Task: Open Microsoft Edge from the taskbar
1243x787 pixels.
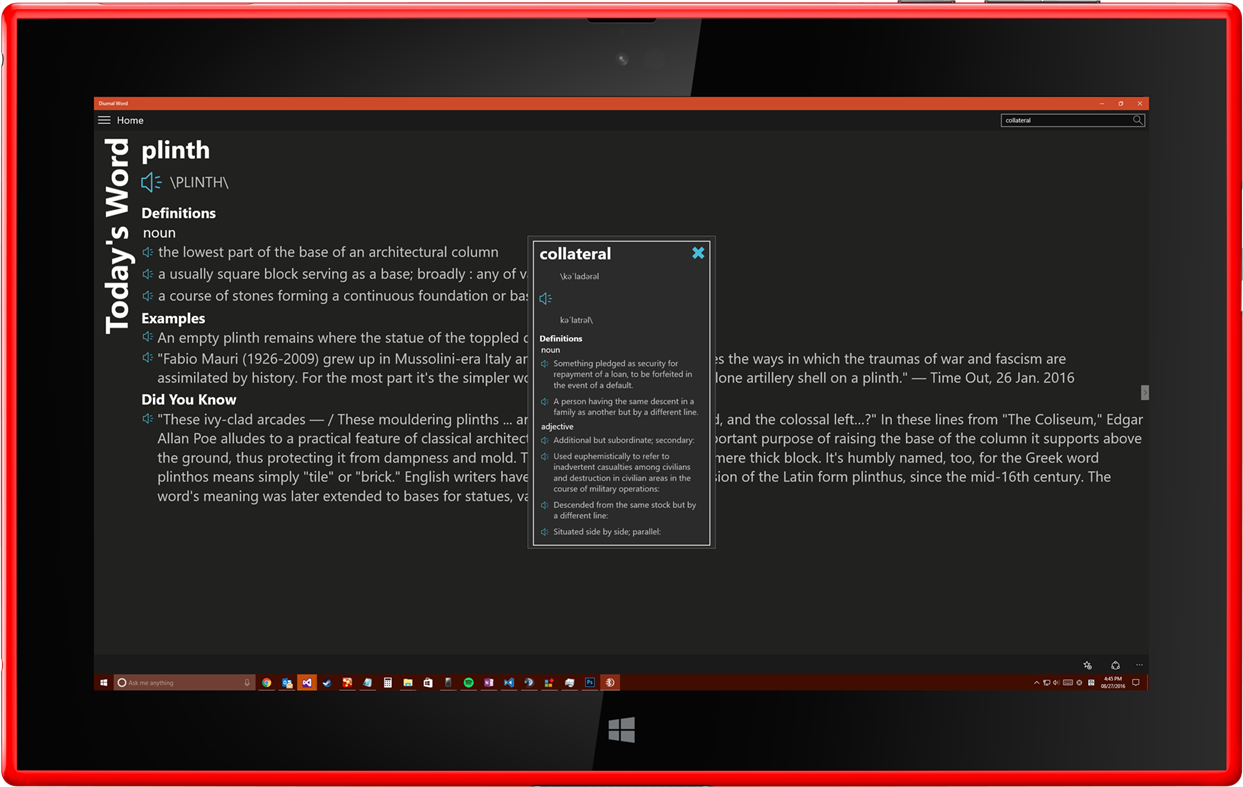Action: pyautogui.click(x=528, y=682)
